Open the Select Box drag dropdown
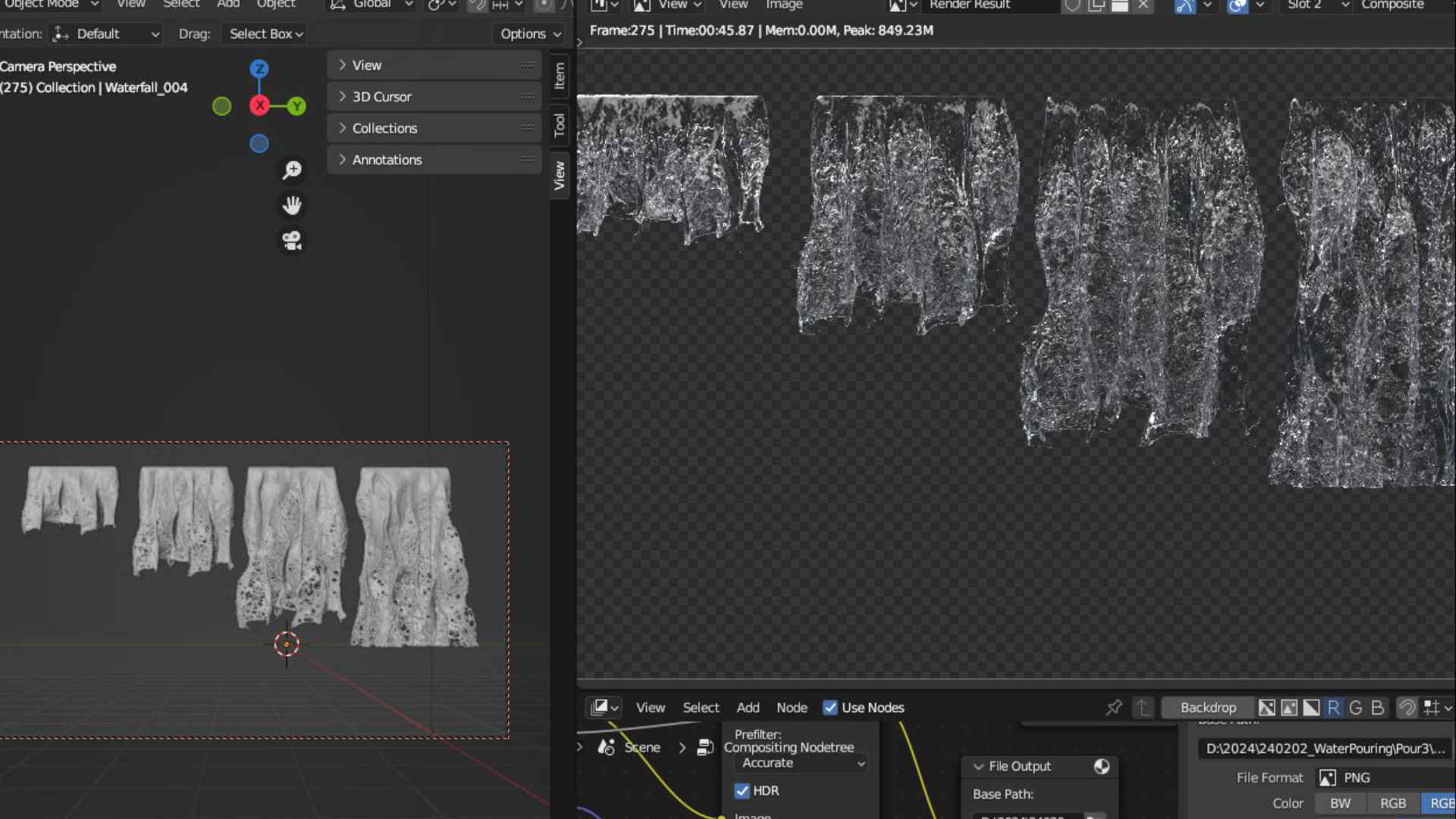Image resolution: width=1456 pixels, height=819 pixels. tap(265, 34)
